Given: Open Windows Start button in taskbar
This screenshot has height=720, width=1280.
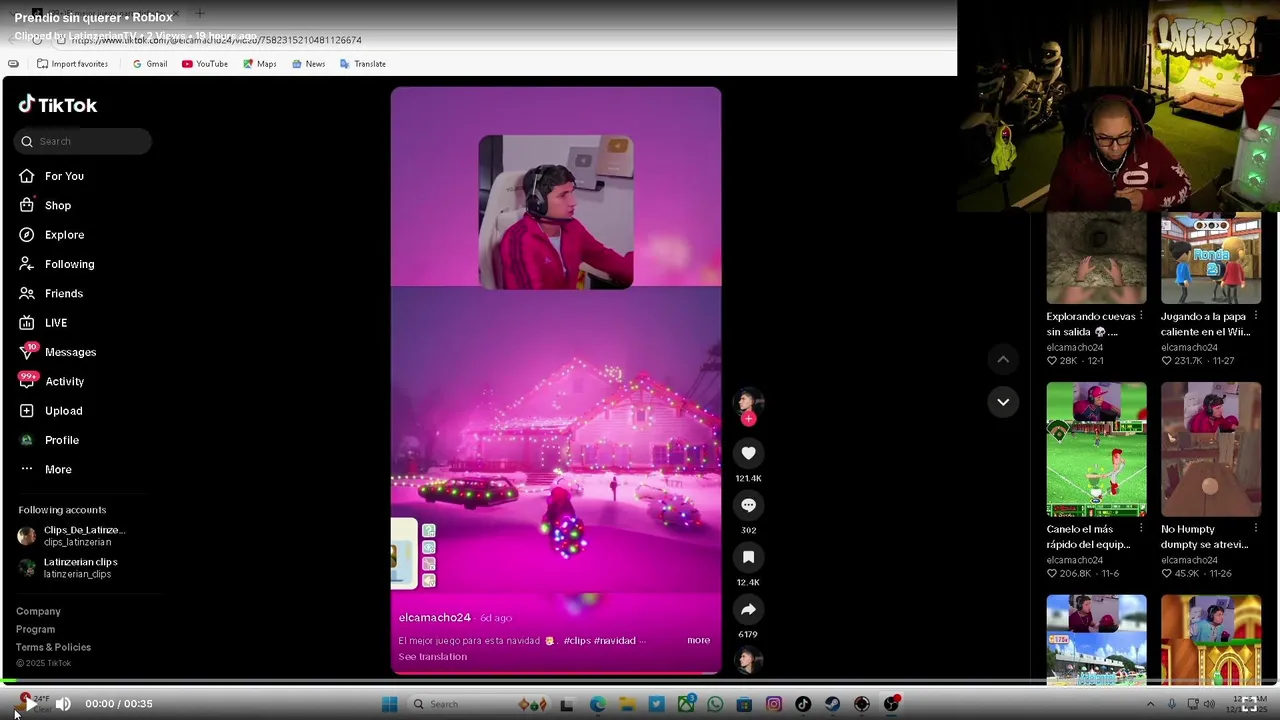Looking at the screenshot, I should point(390,704).
